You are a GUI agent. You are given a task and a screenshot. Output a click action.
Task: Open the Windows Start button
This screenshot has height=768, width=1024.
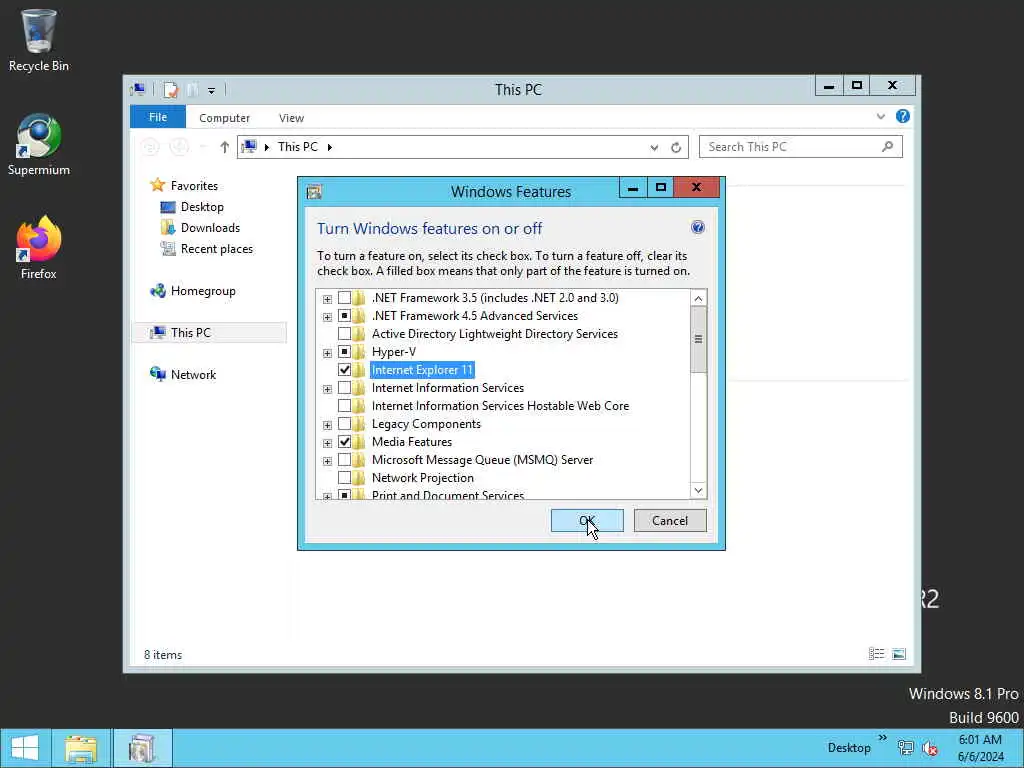pos(25,748)
